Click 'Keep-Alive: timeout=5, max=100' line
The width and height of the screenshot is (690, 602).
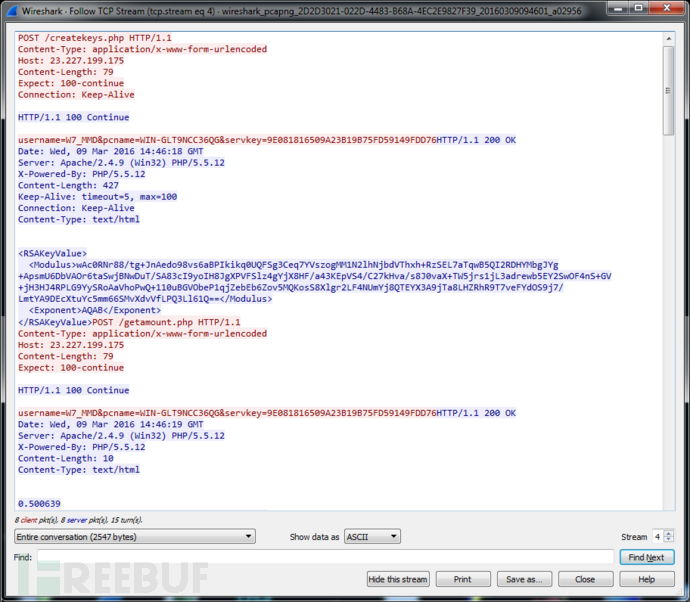(x=97, y=197)
